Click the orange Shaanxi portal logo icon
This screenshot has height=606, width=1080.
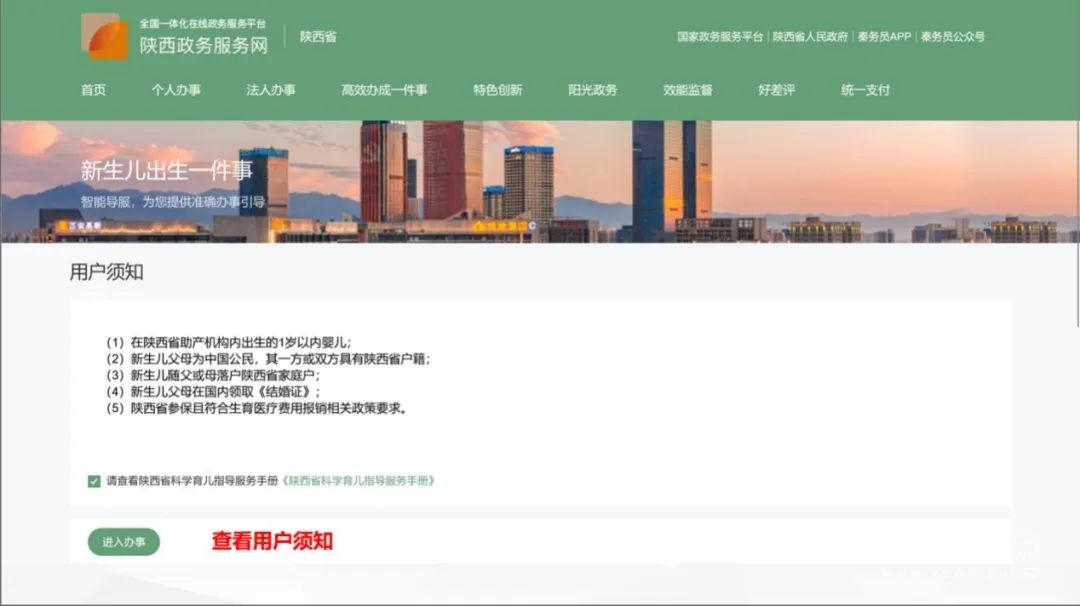point(105,36)
